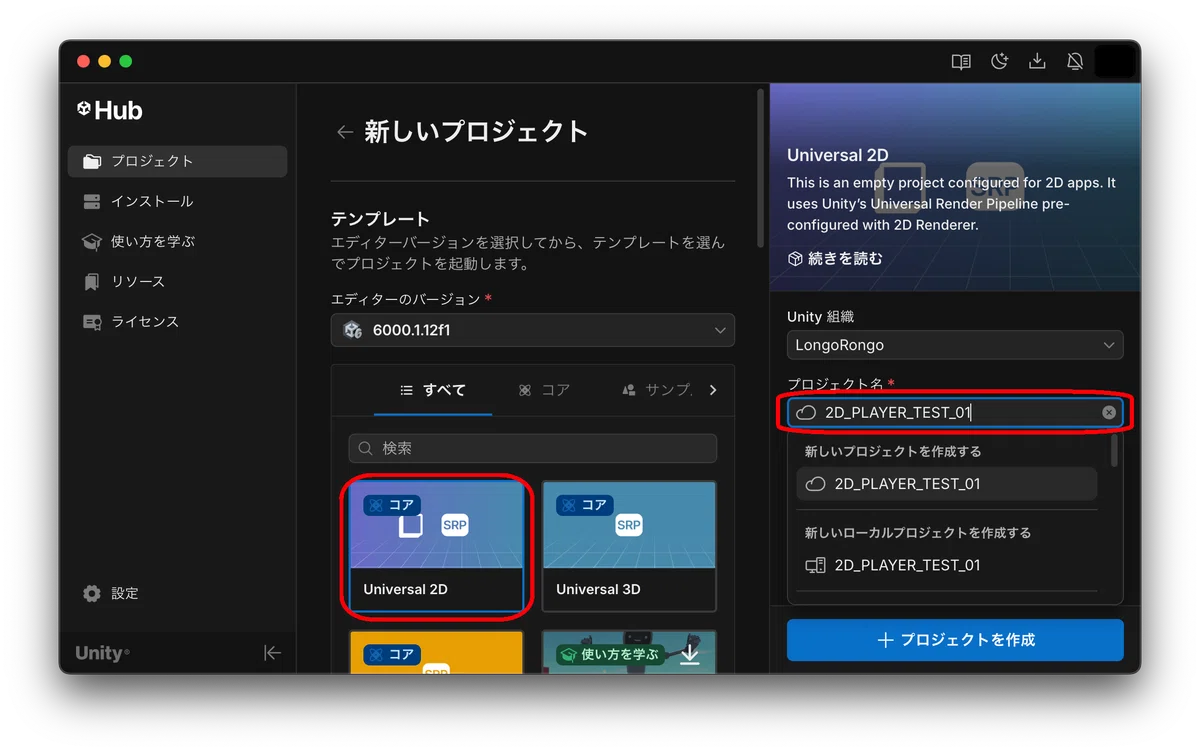Open the account avatar in title bar
1200x752 pixels.
tap(1114, 62)
